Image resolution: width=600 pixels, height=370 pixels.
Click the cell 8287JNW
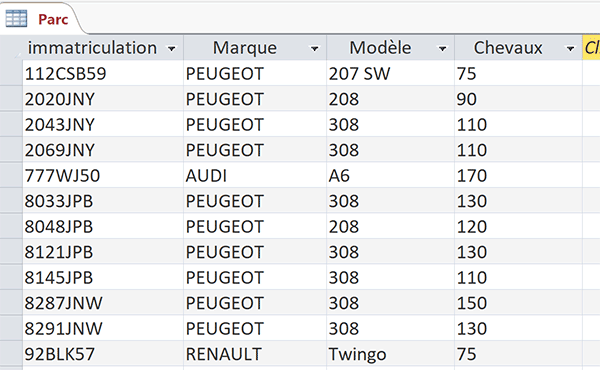click(x=103, y=303)
